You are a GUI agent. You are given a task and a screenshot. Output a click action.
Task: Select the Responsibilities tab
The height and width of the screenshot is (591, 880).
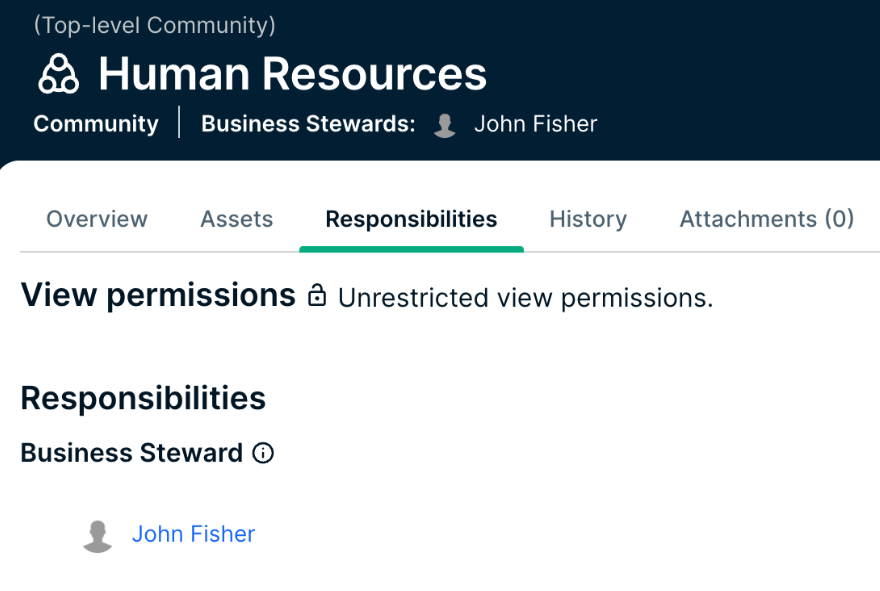point(411,219)
